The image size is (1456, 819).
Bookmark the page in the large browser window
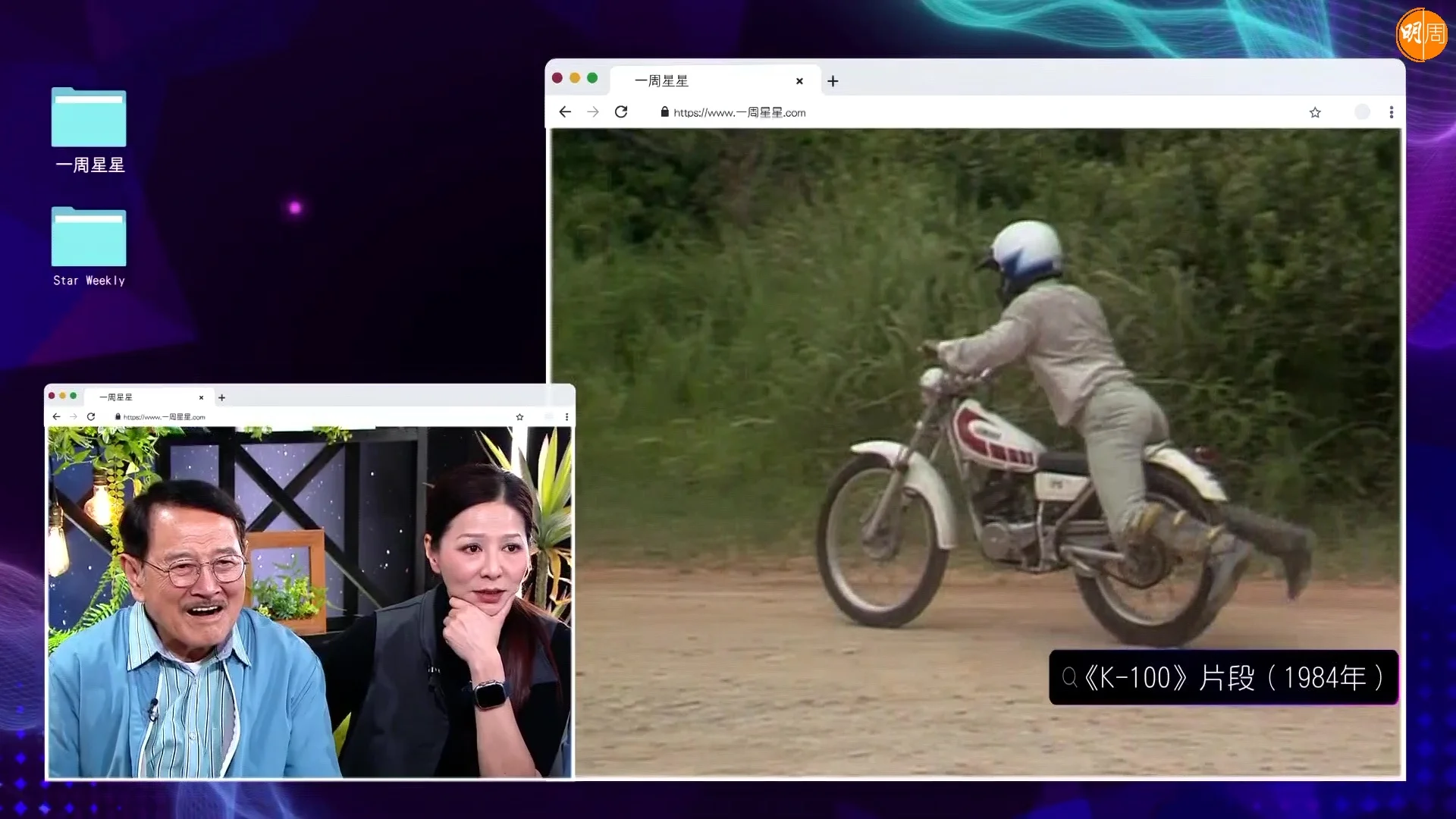1315,112
